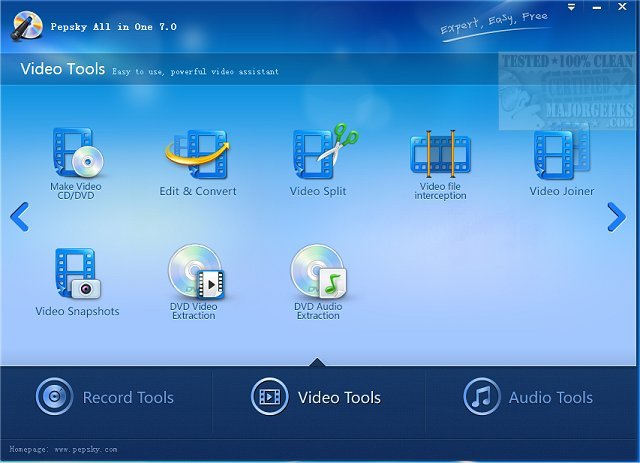Switch to the Audio Tools tab label

click(x=551, y=397)
